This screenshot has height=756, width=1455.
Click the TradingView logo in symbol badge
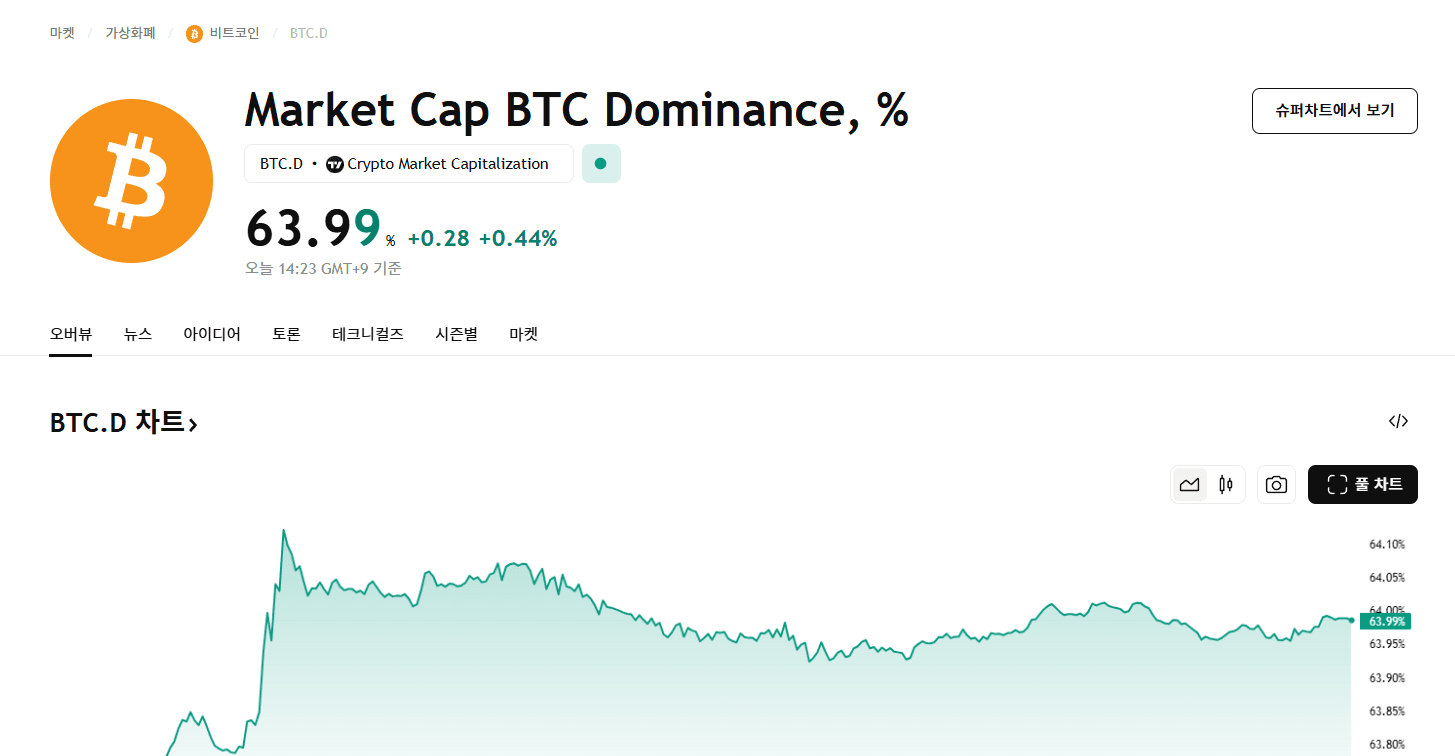pyautogui.click(x=335, y=164)
